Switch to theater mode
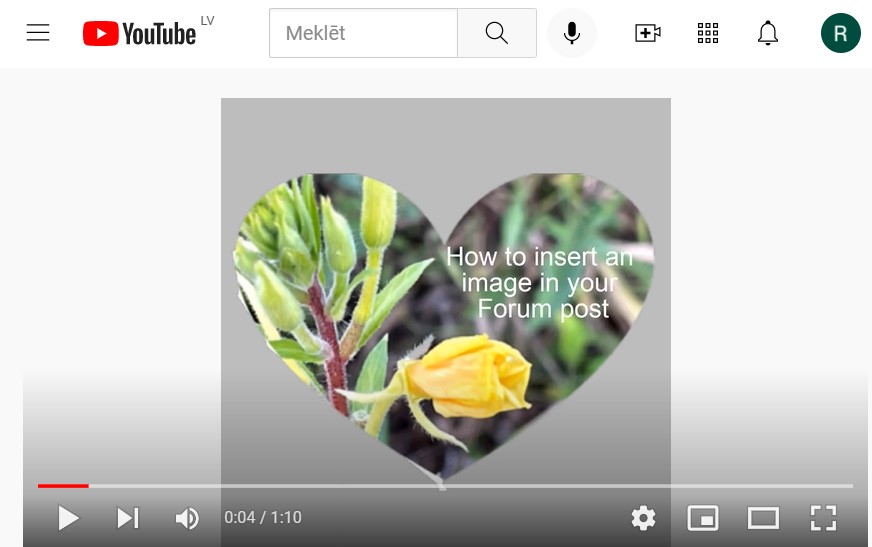Screen dimensions: 872x547 click(763, 518)
